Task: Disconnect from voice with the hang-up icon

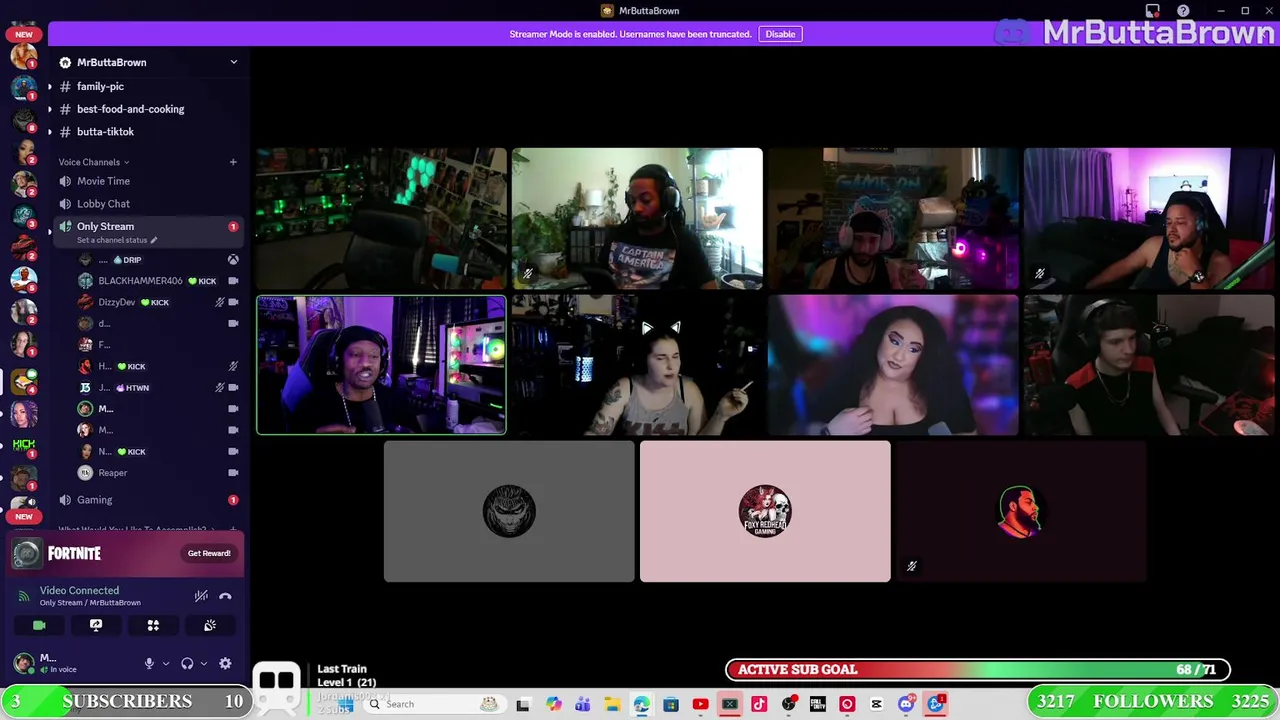Action: coord(225,596)
